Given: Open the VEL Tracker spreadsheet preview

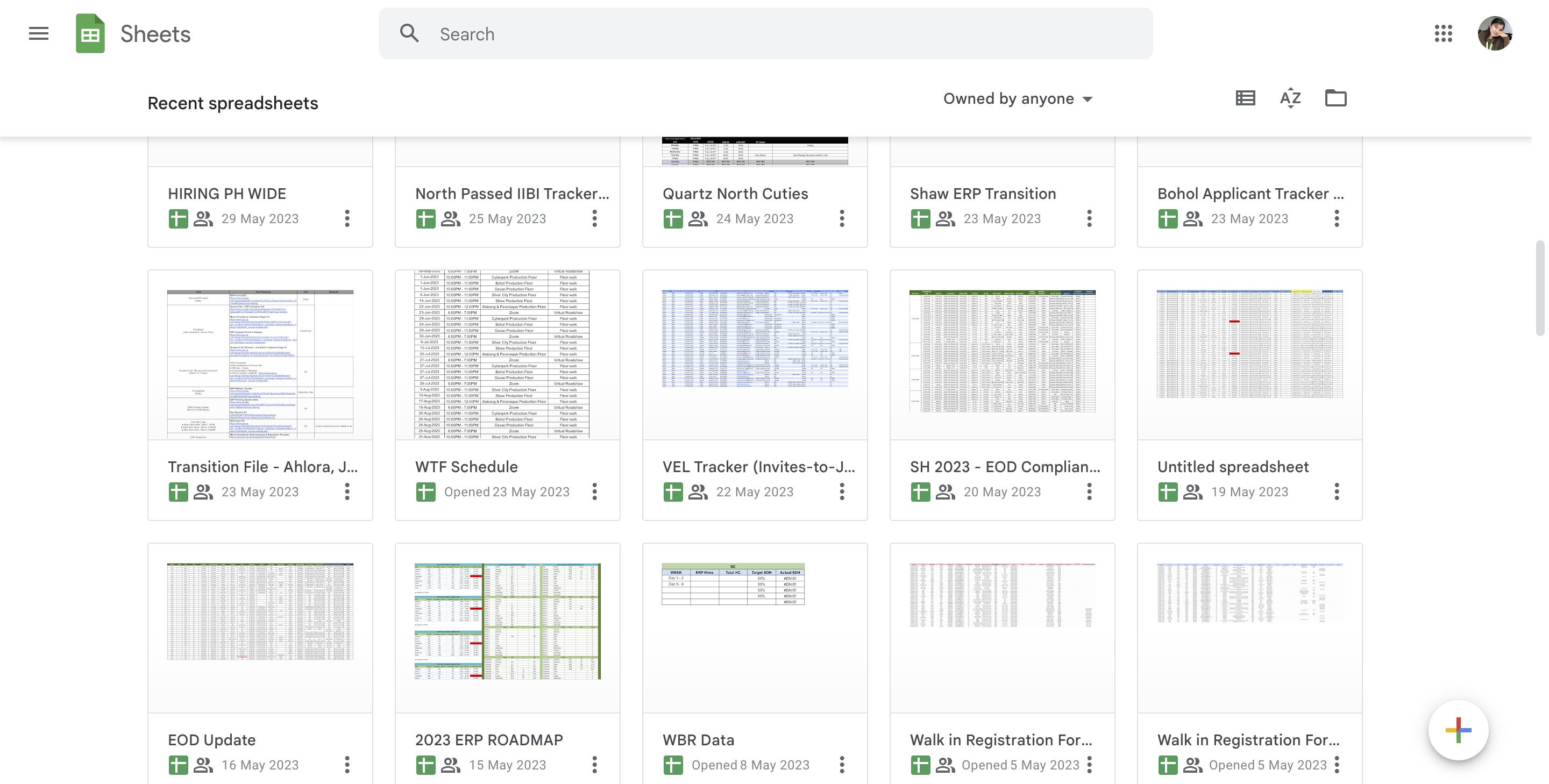Looking at the screenshot, I should (755, 355).
